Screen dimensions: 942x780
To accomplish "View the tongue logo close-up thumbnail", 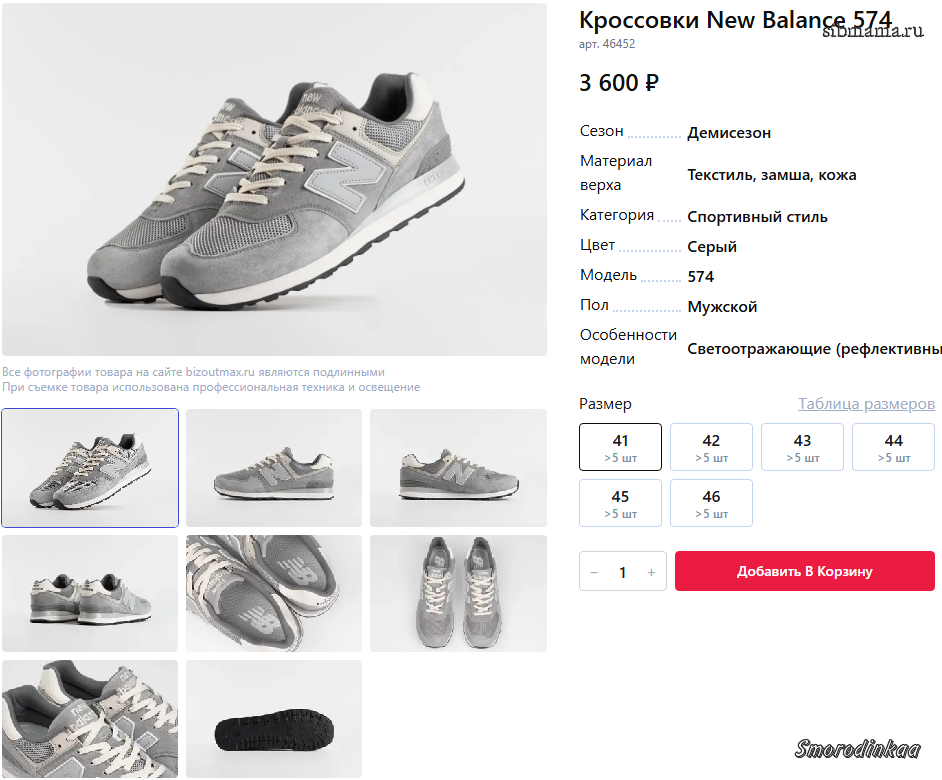I will (x=90, y=719).
